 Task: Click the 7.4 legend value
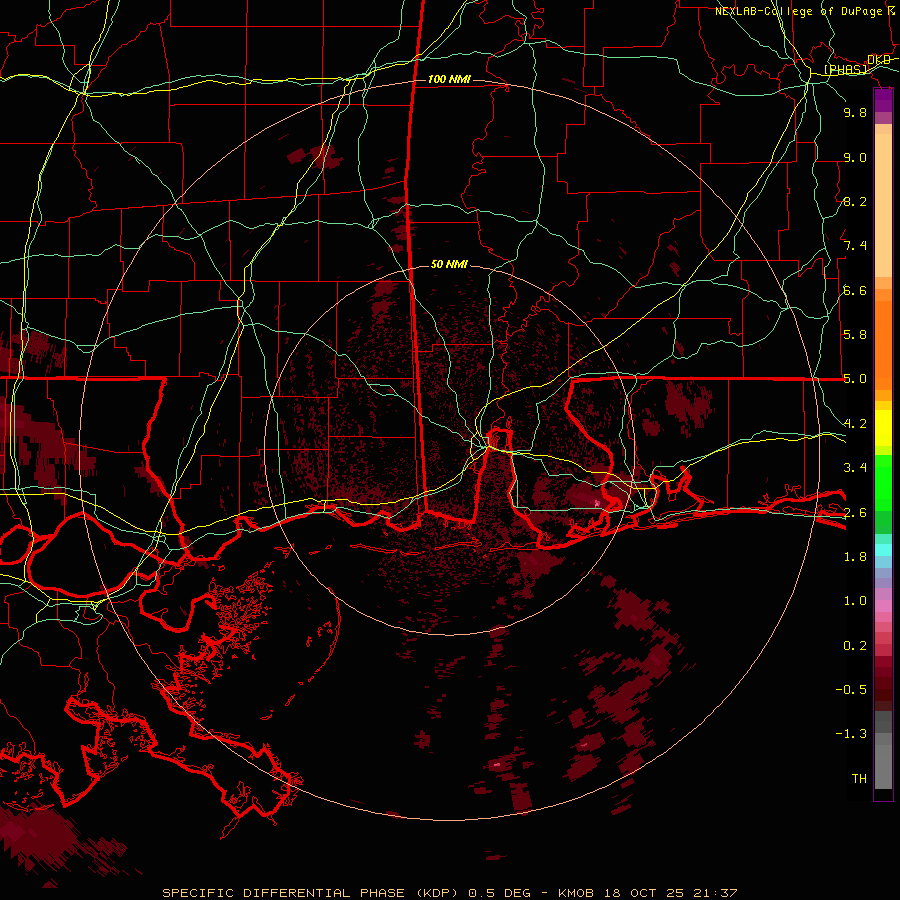pyautogui.click(x=855, y=246)
